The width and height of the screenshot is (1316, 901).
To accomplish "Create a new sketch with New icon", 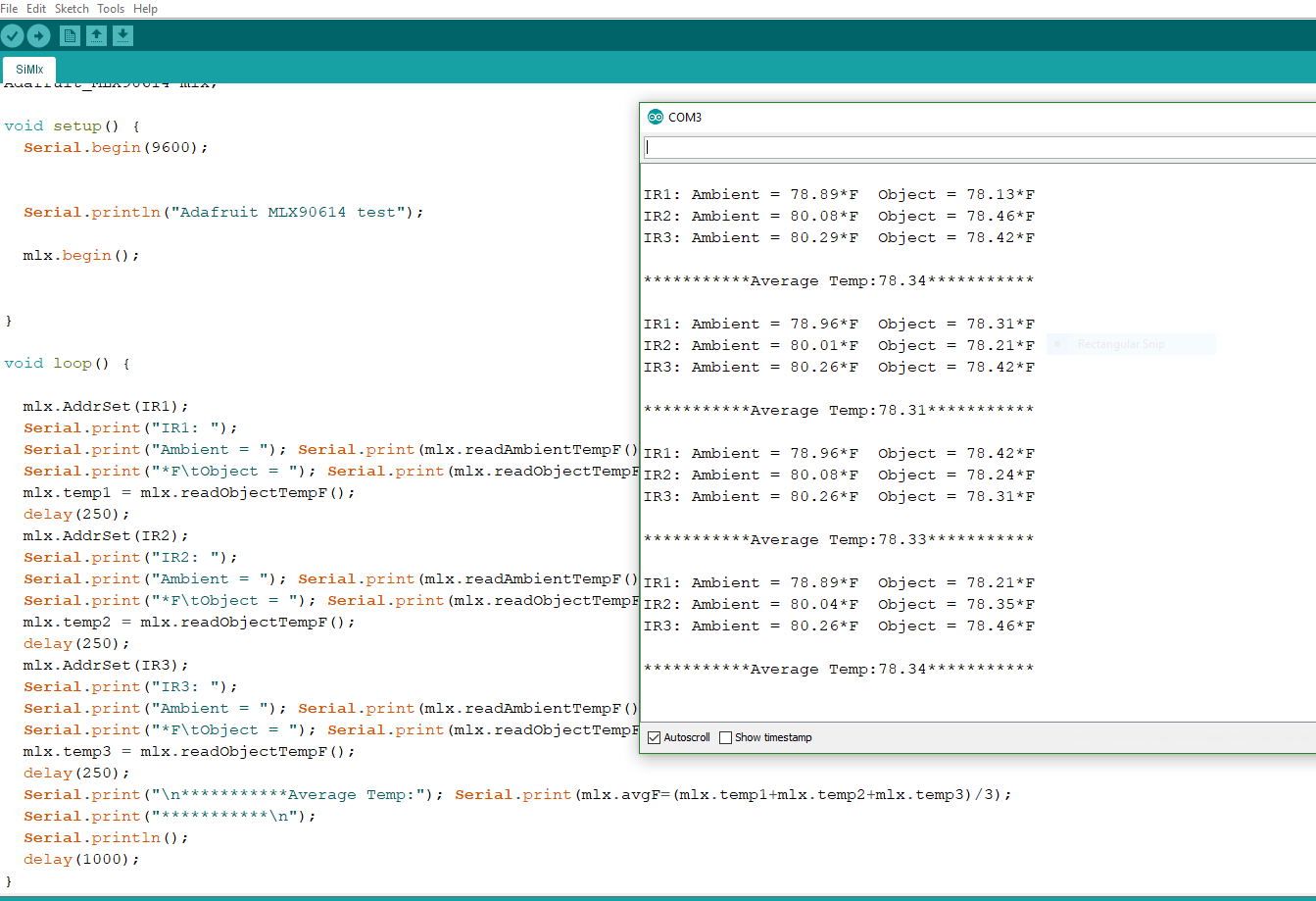I will click(x=70, y=36).
